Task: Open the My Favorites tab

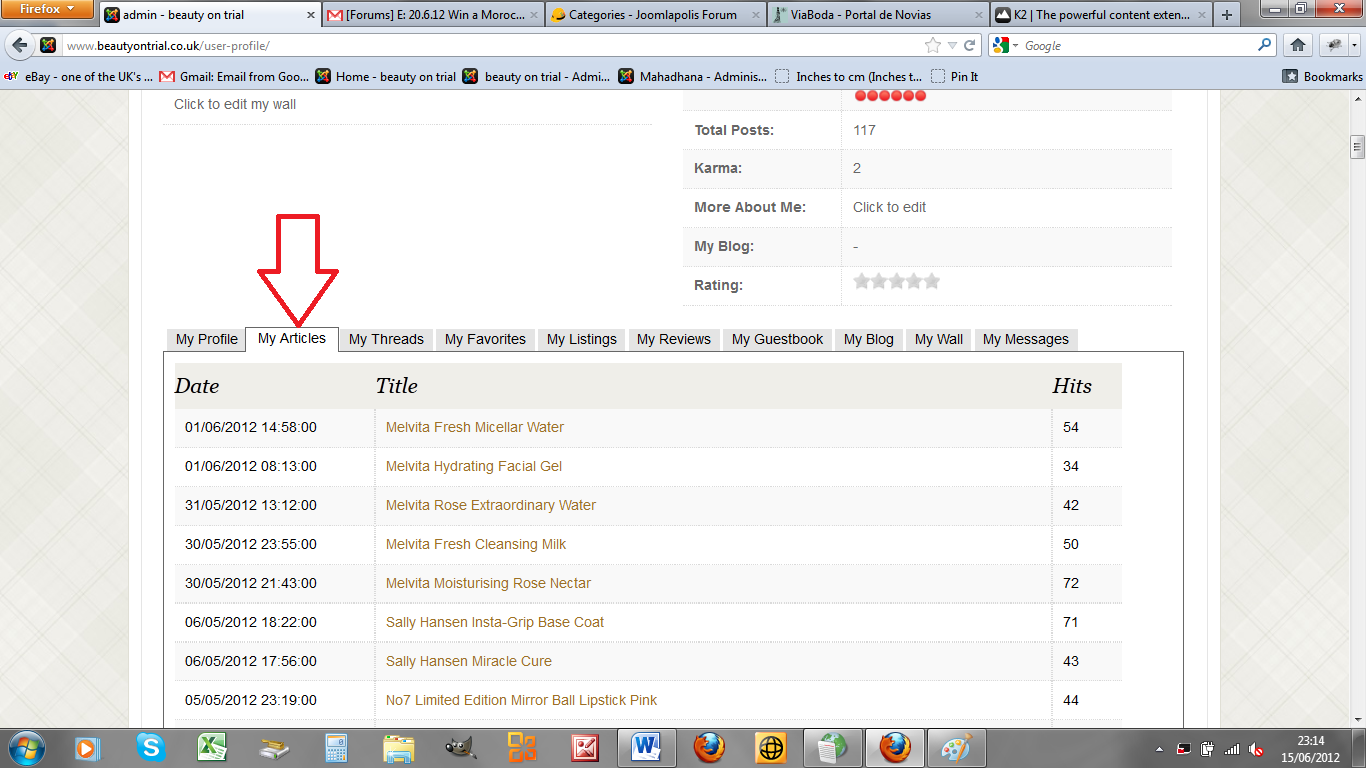Action: (x=485, y=339)
